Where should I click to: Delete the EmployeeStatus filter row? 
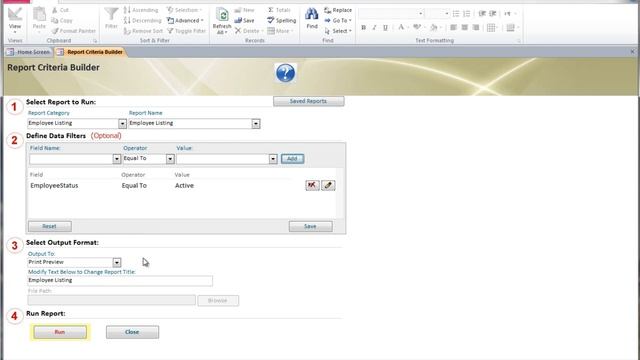tap(312, 185)
